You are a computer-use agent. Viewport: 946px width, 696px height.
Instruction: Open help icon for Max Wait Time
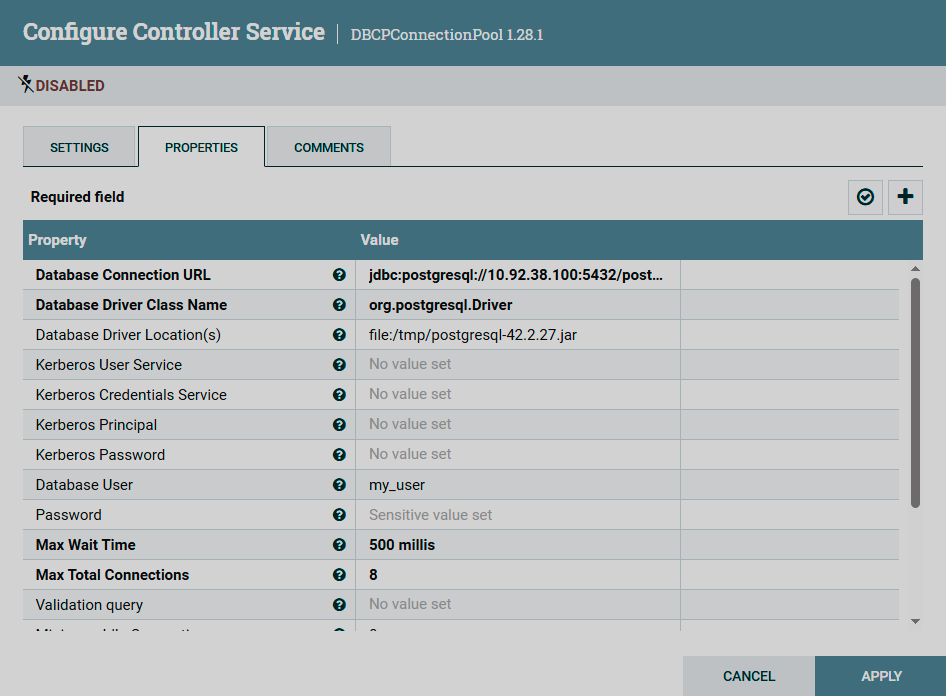[x=339, y=545]
